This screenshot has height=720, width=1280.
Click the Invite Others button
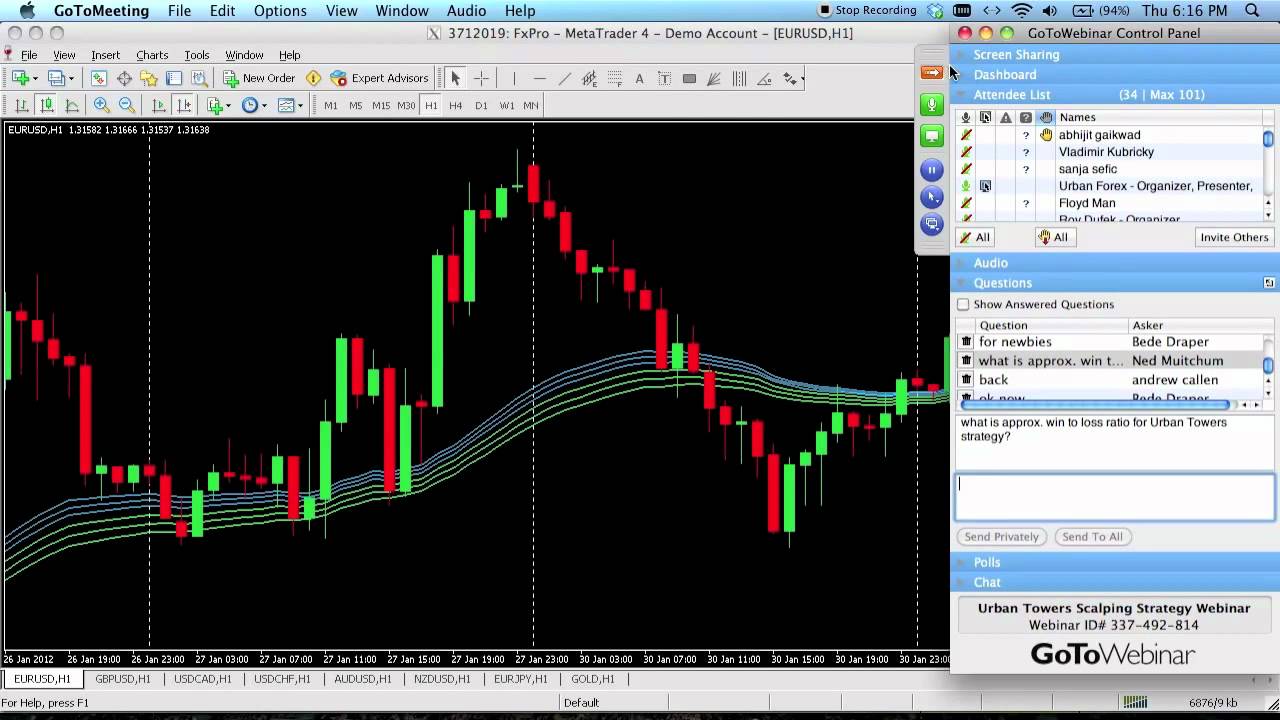(1234, 237)
